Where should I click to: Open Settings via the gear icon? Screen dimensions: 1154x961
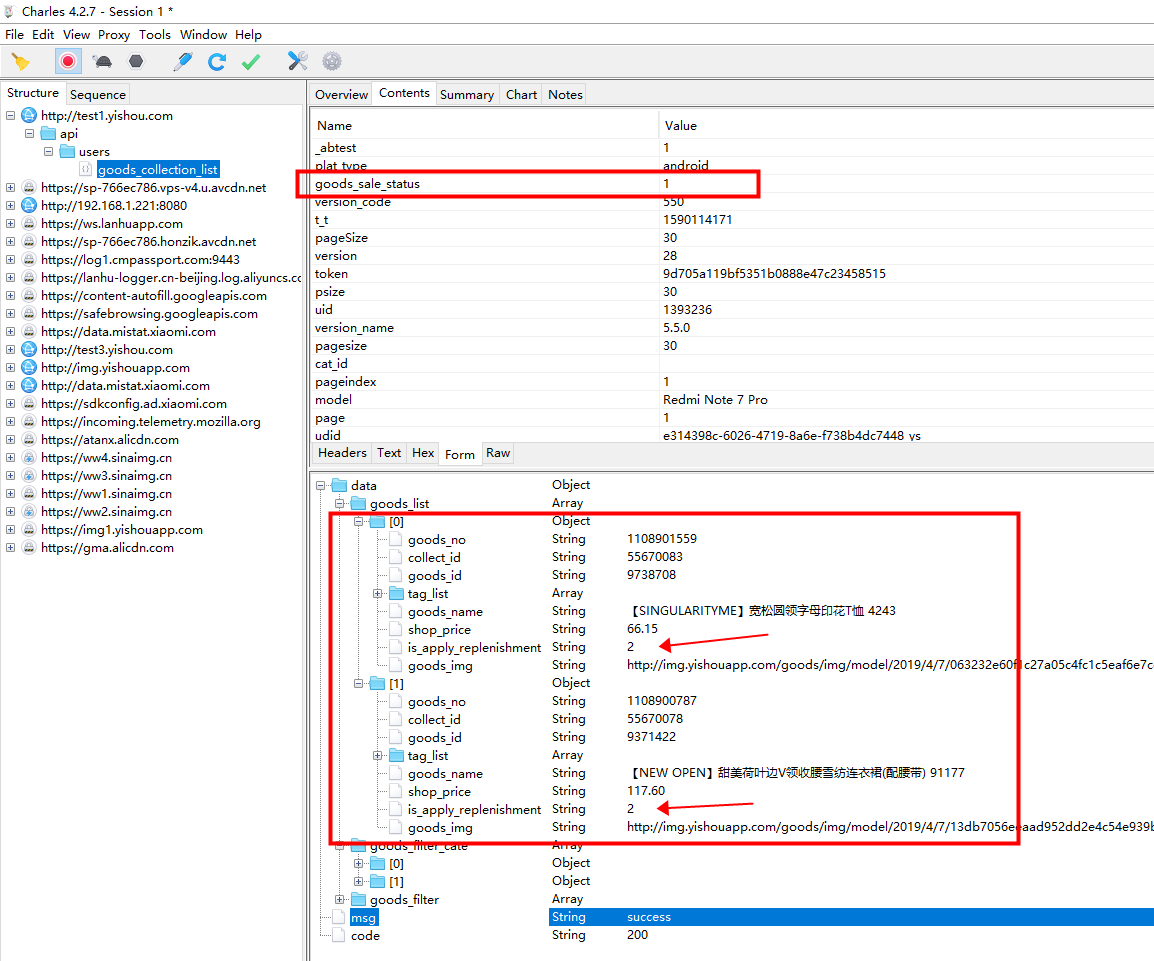pos(332,62)
